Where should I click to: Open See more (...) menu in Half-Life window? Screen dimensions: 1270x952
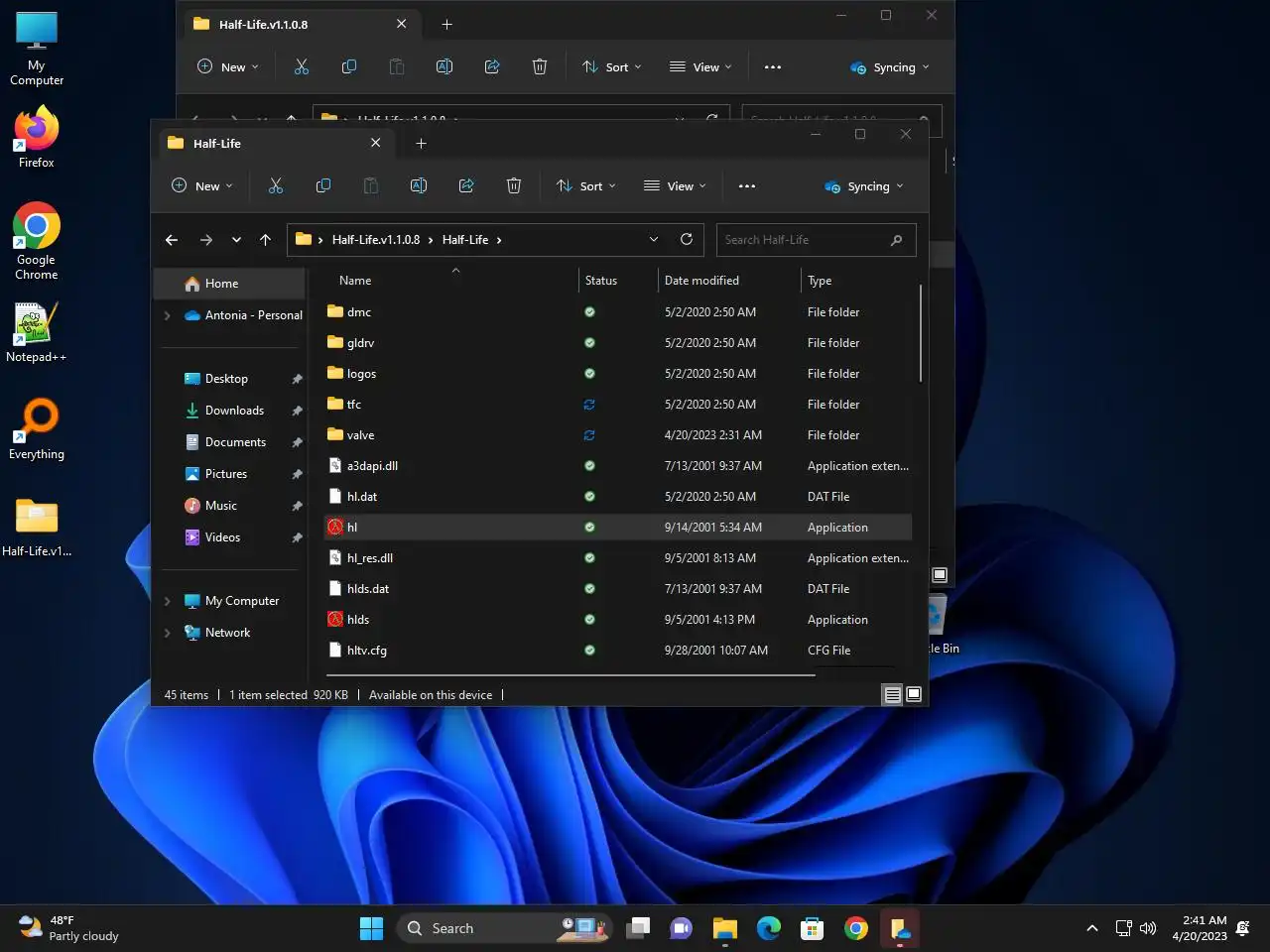coord(747,185)
